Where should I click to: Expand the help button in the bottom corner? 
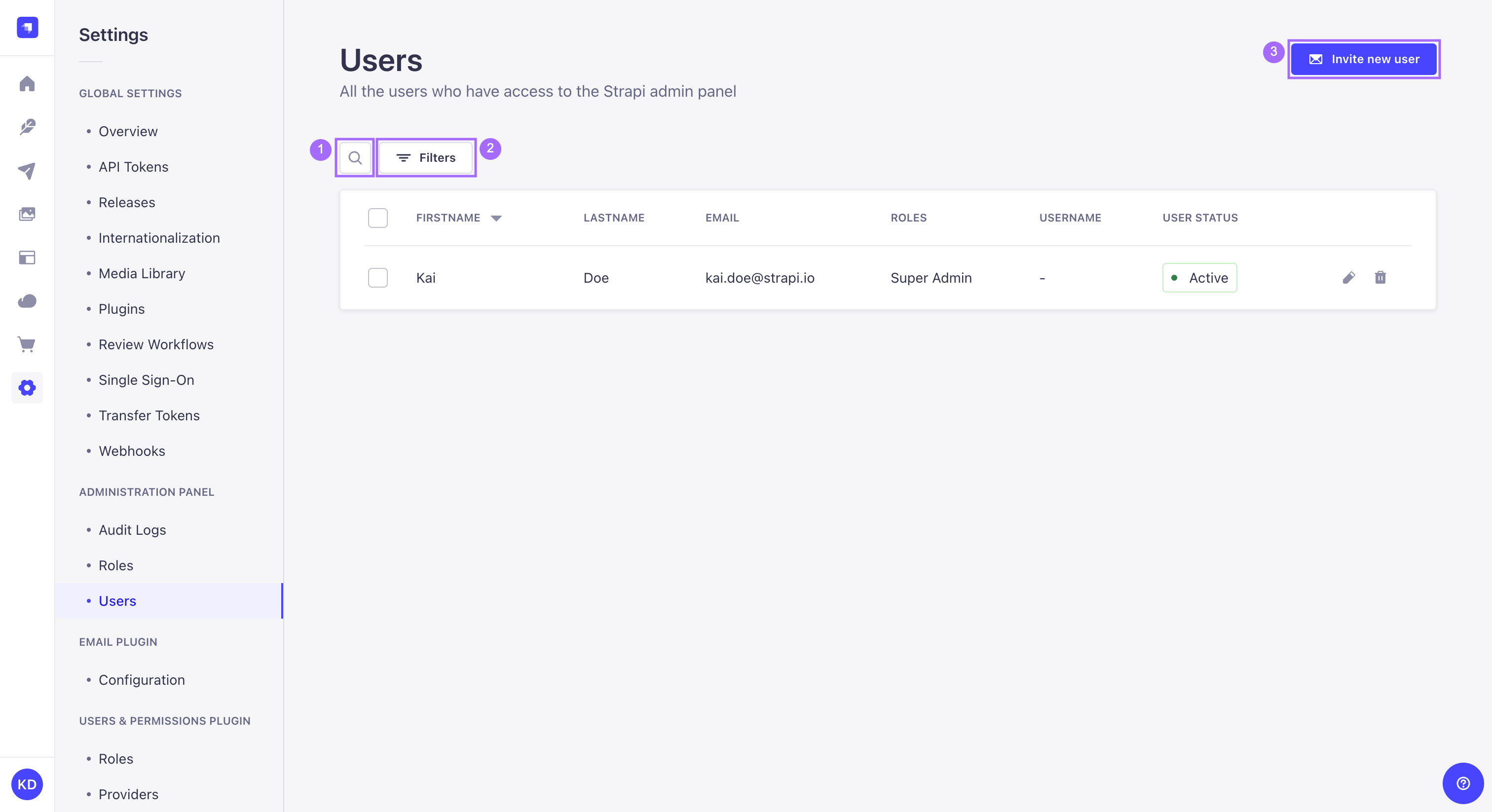click(1463, 783)
